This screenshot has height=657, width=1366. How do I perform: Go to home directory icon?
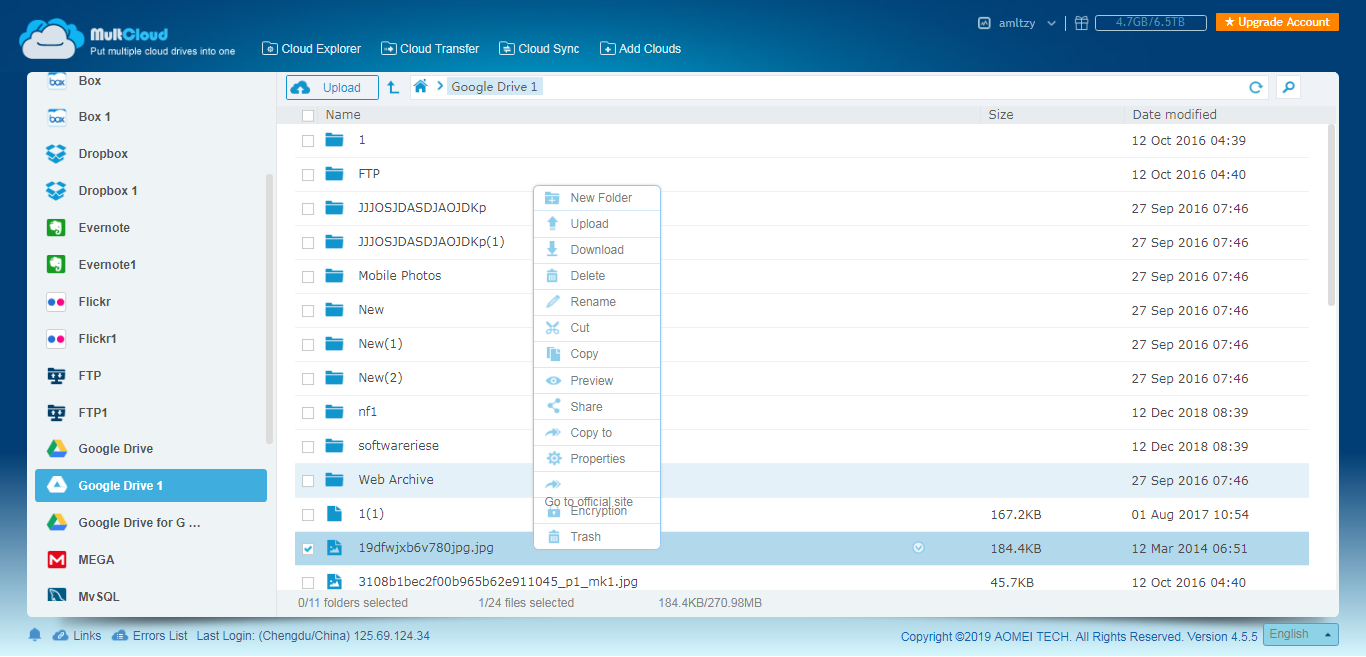(421, 87)
